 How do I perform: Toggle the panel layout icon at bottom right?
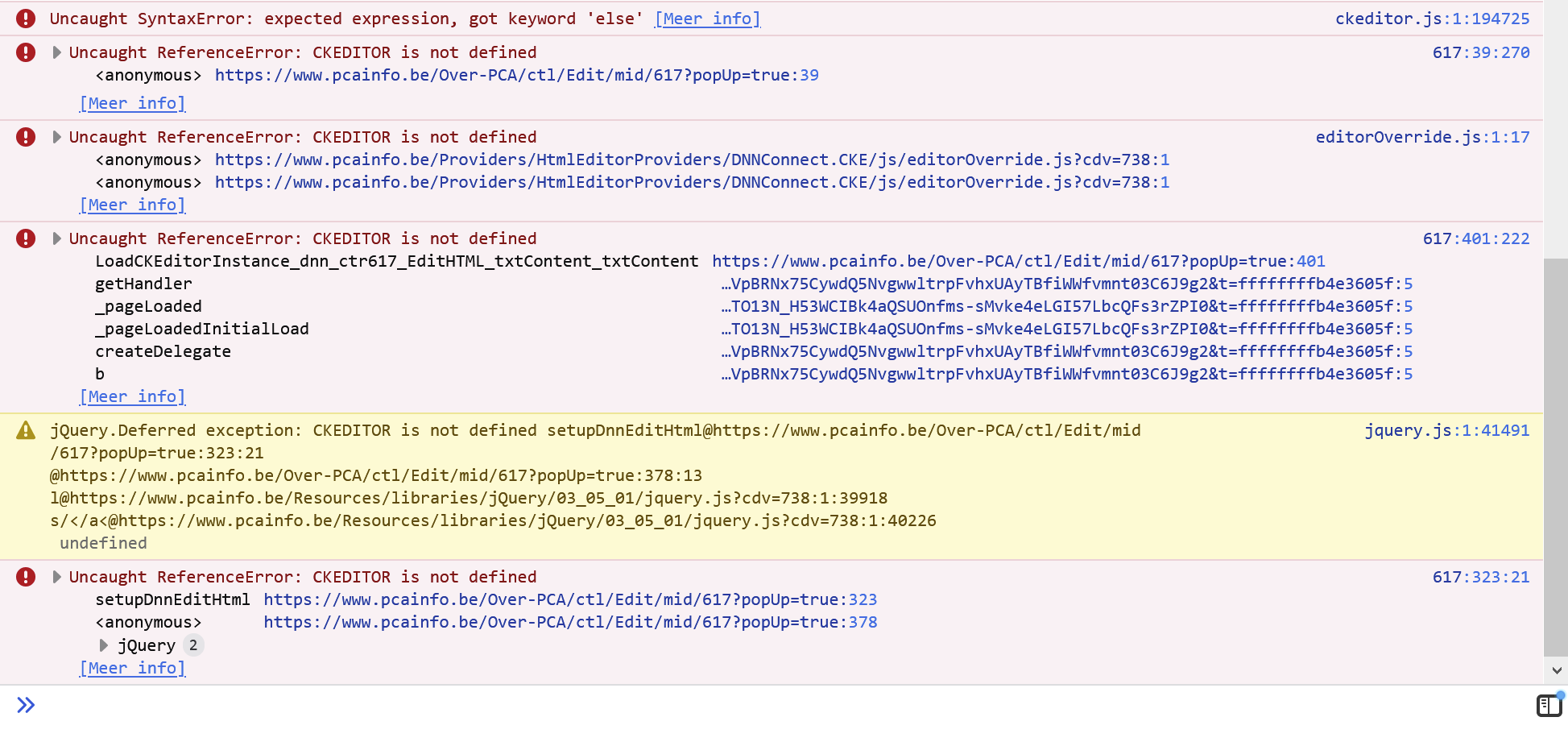coord(1548,705)
